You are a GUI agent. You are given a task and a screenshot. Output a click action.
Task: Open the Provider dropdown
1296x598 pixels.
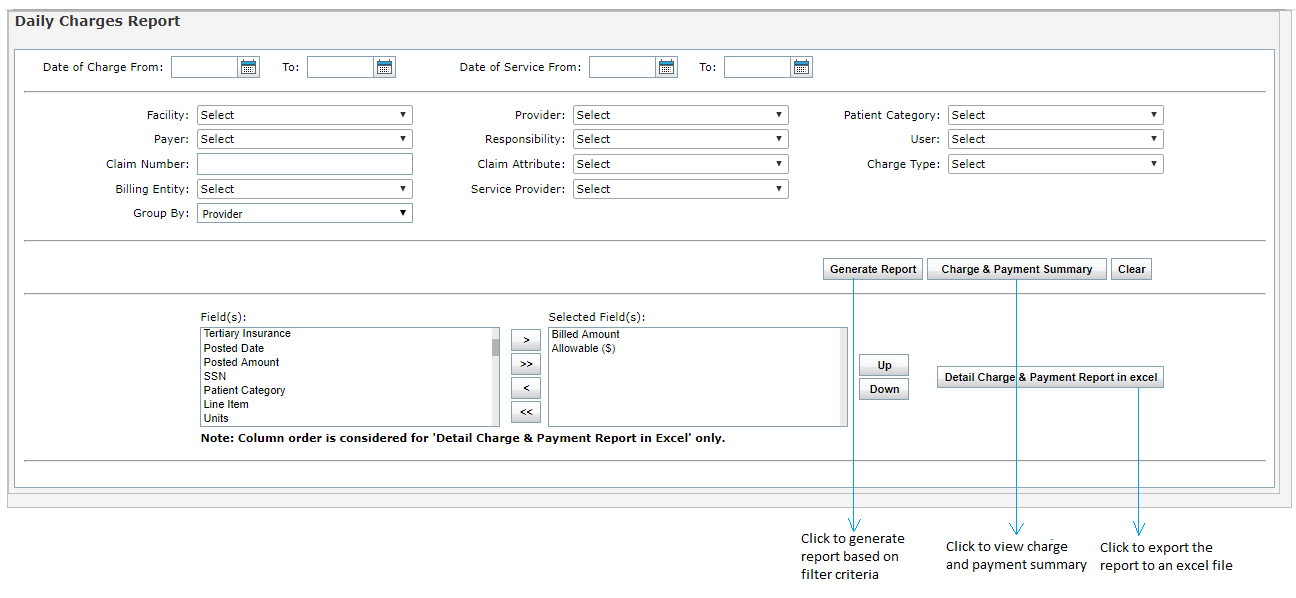[680, 115]
